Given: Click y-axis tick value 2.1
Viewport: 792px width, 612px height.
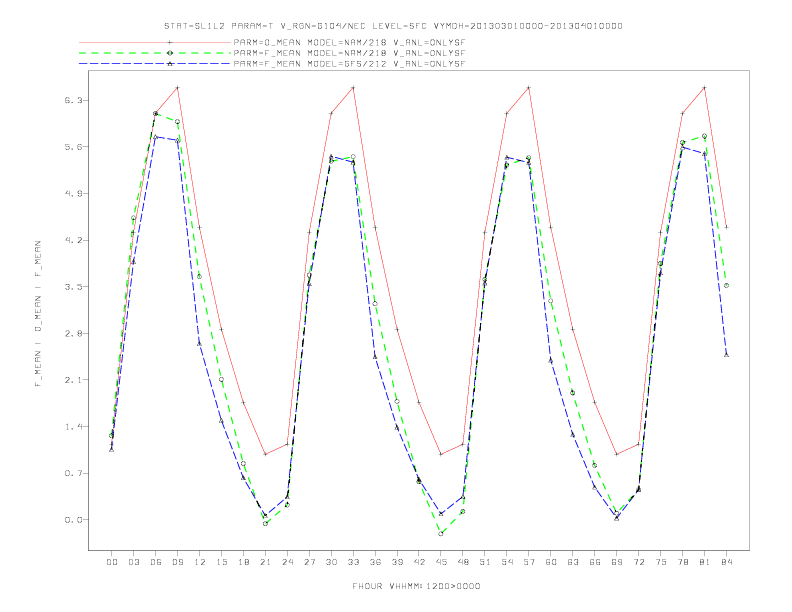Looking at the screenshot, I should pos(72,380).
